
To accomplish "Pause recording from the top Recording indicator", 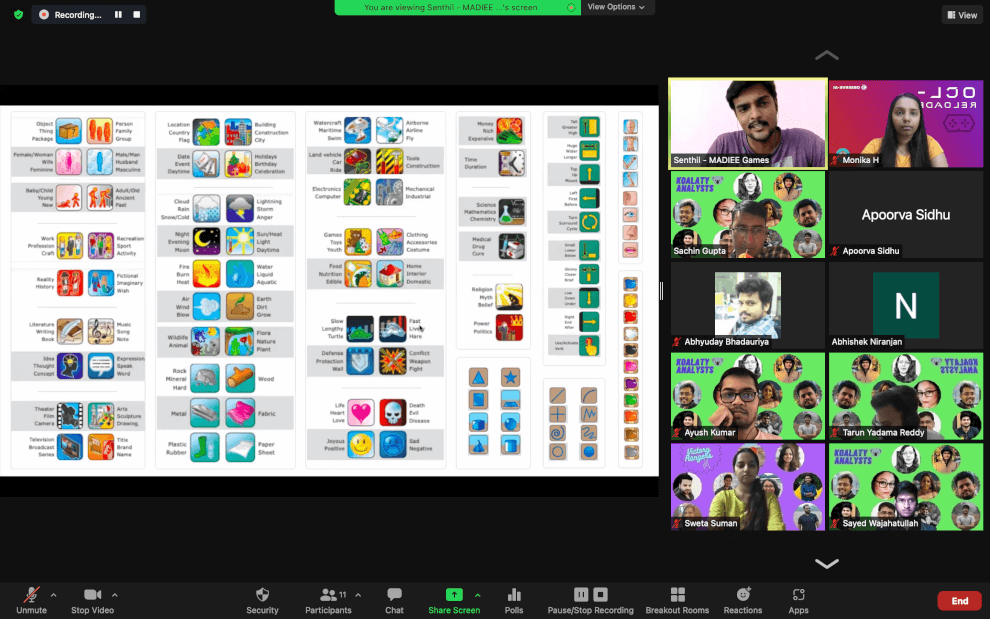I will [x=119, y=15].
